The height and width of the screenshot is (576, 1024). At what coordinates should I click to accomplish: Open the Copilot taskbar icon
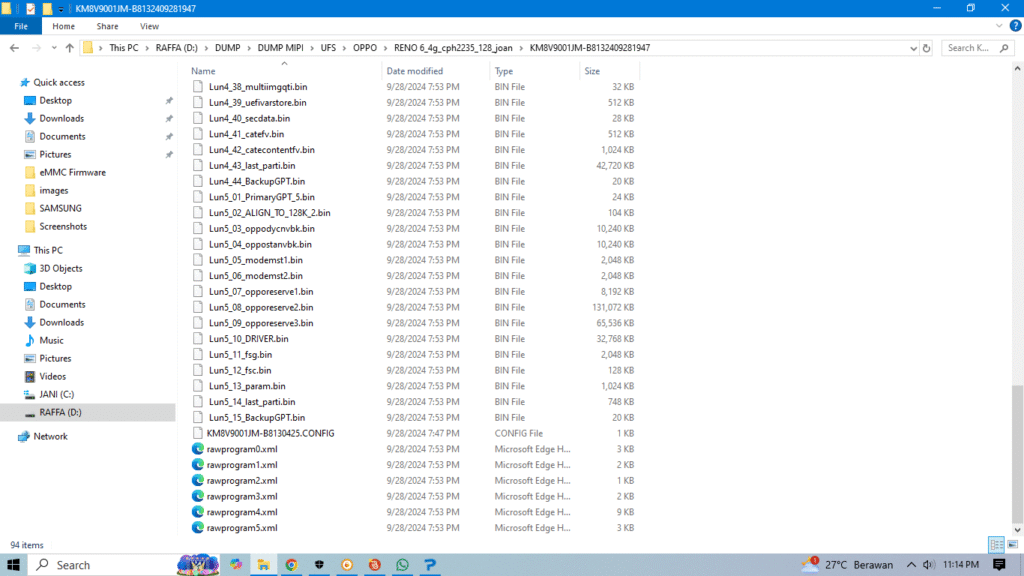point(236,565)
